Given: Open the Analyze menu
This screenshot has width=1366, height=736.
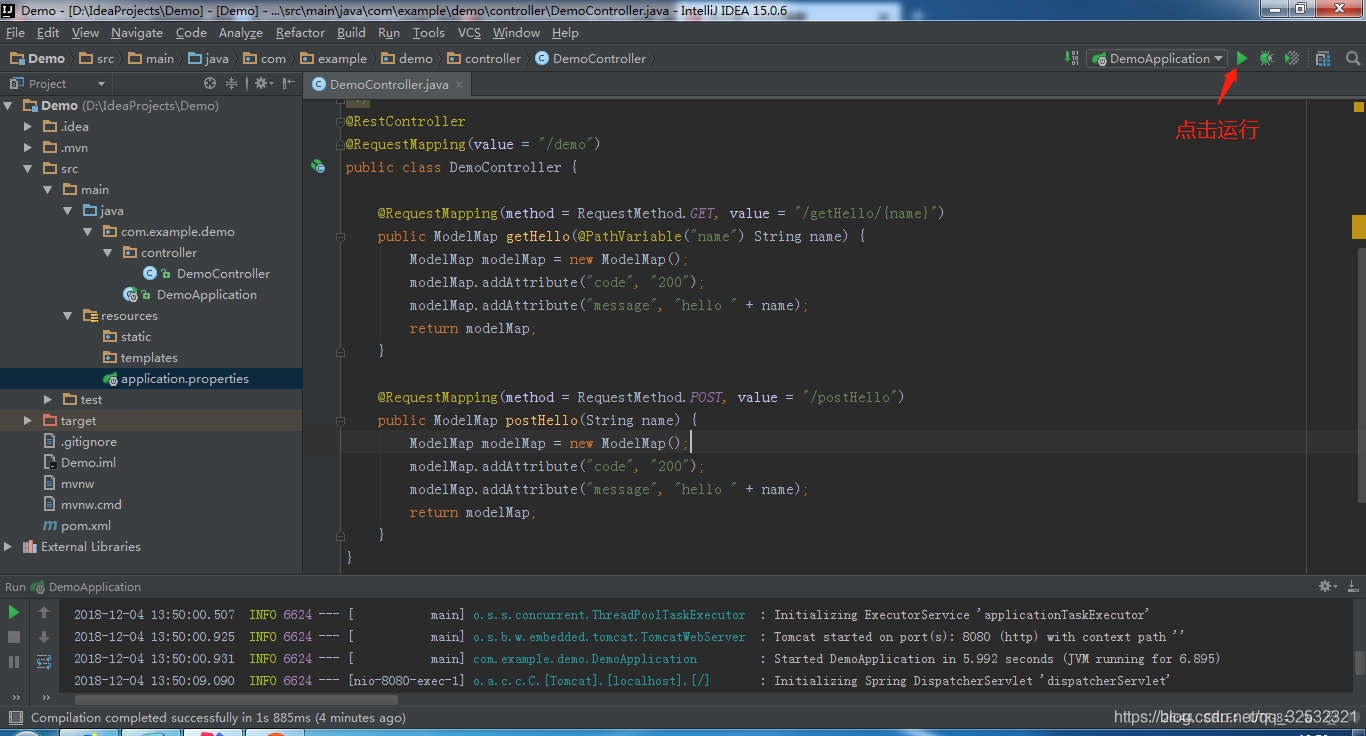Looking at the screenshot, I should (x=241, y=32).
